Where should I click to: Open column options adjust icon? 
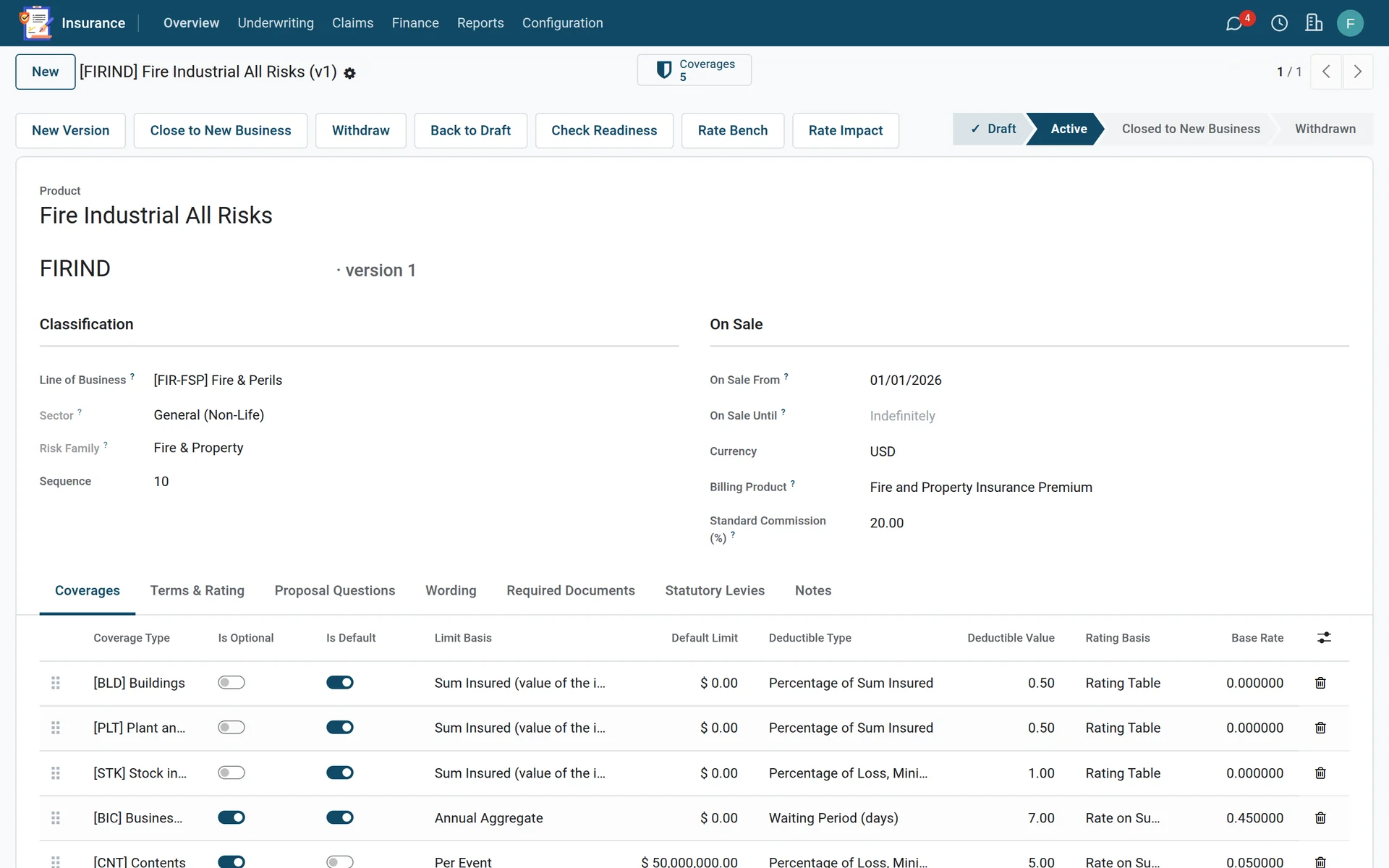point(1324,637)
